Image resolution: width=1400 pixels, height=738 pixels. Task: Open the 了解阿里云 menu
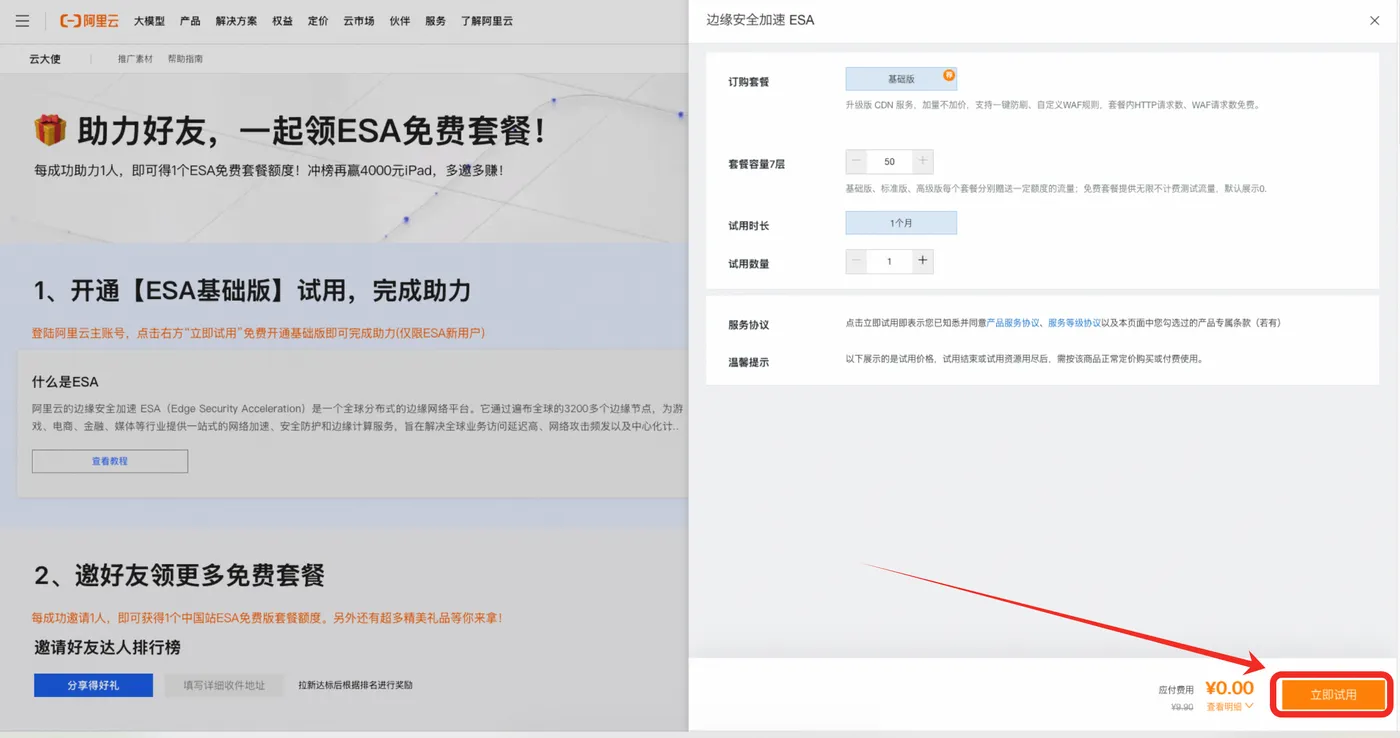487,21
